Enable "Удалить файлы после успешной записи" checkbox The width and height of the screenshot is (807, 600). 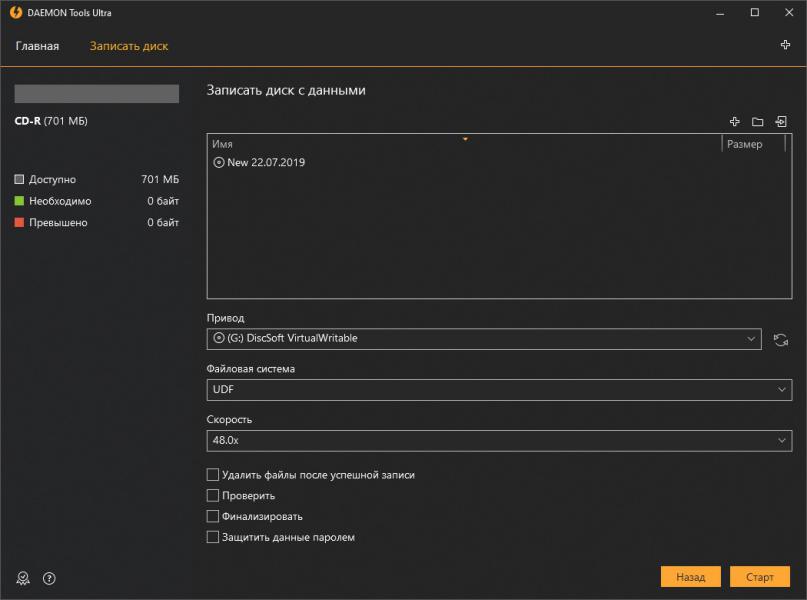212,475
